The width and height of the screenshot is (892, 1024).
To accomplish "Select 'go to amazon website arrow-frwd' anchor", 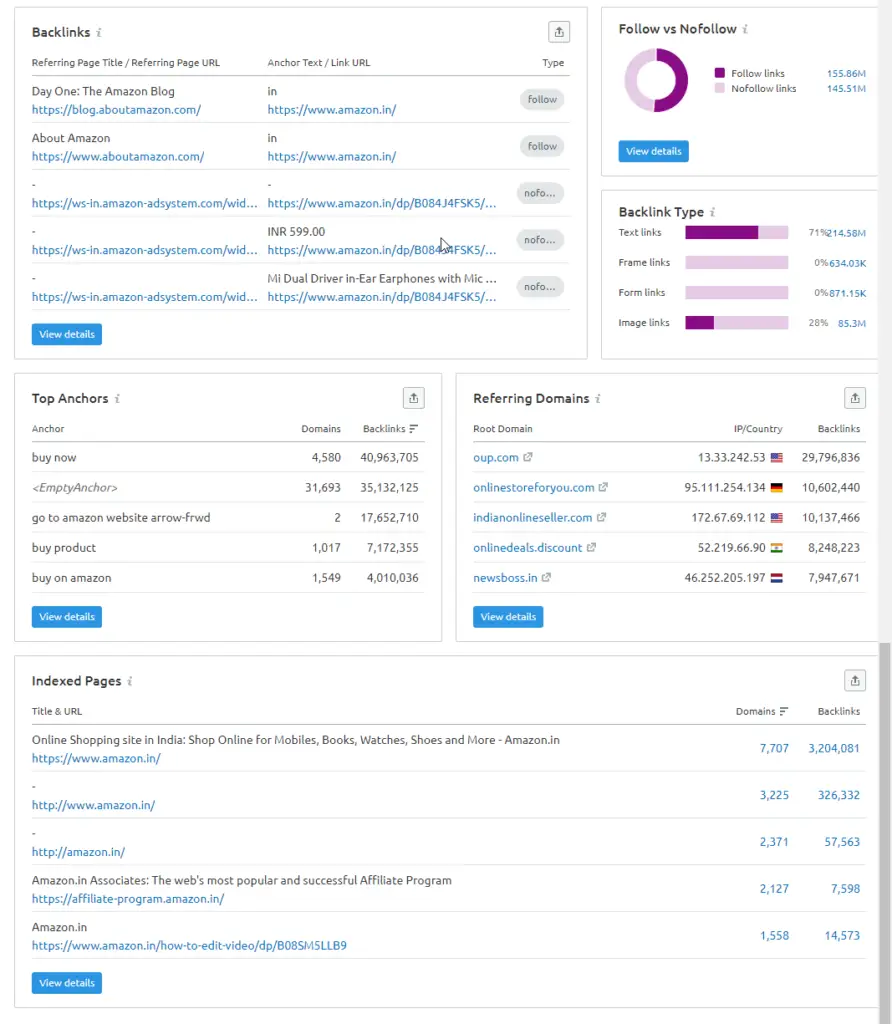I will 121,517.
